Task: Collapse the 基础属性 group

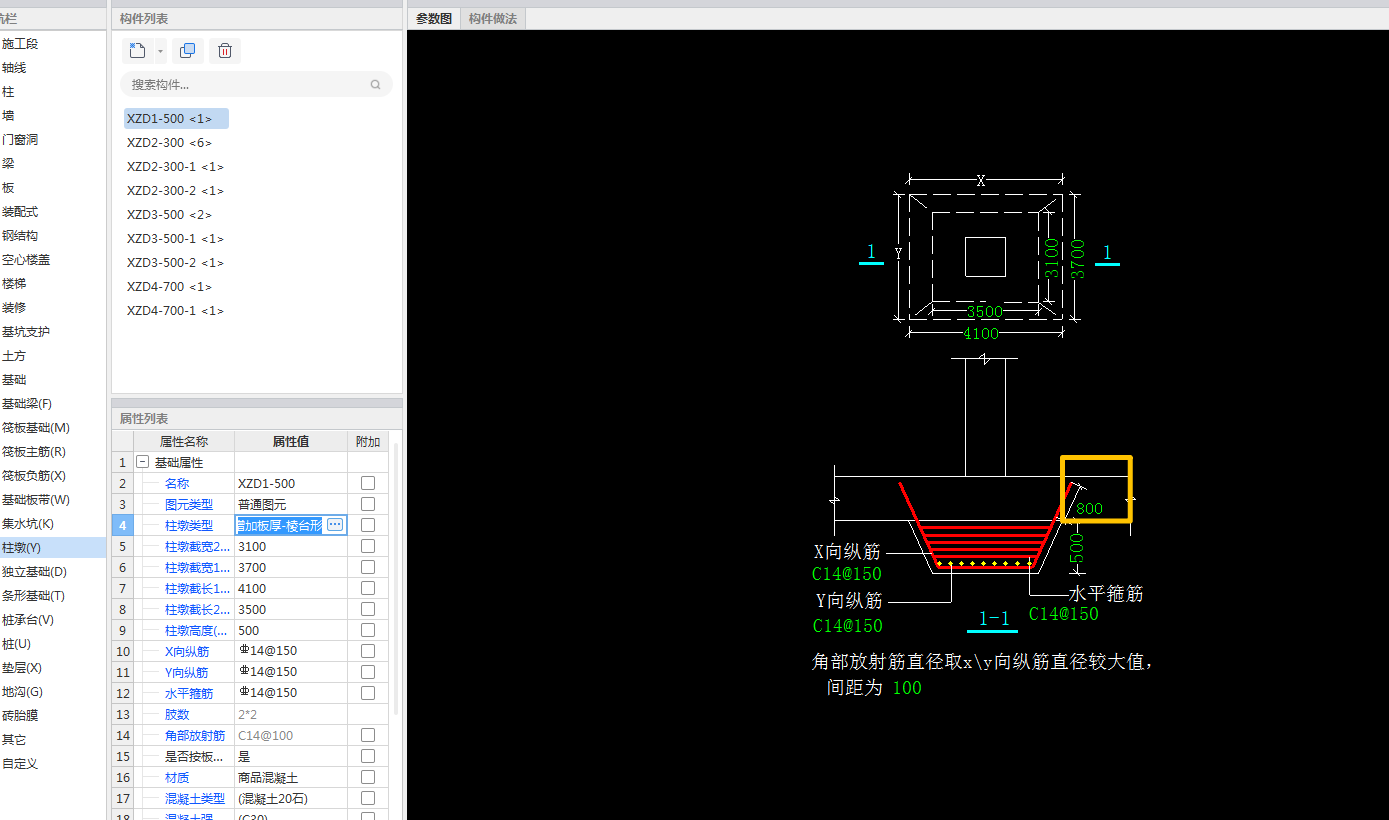Action: 142,463
